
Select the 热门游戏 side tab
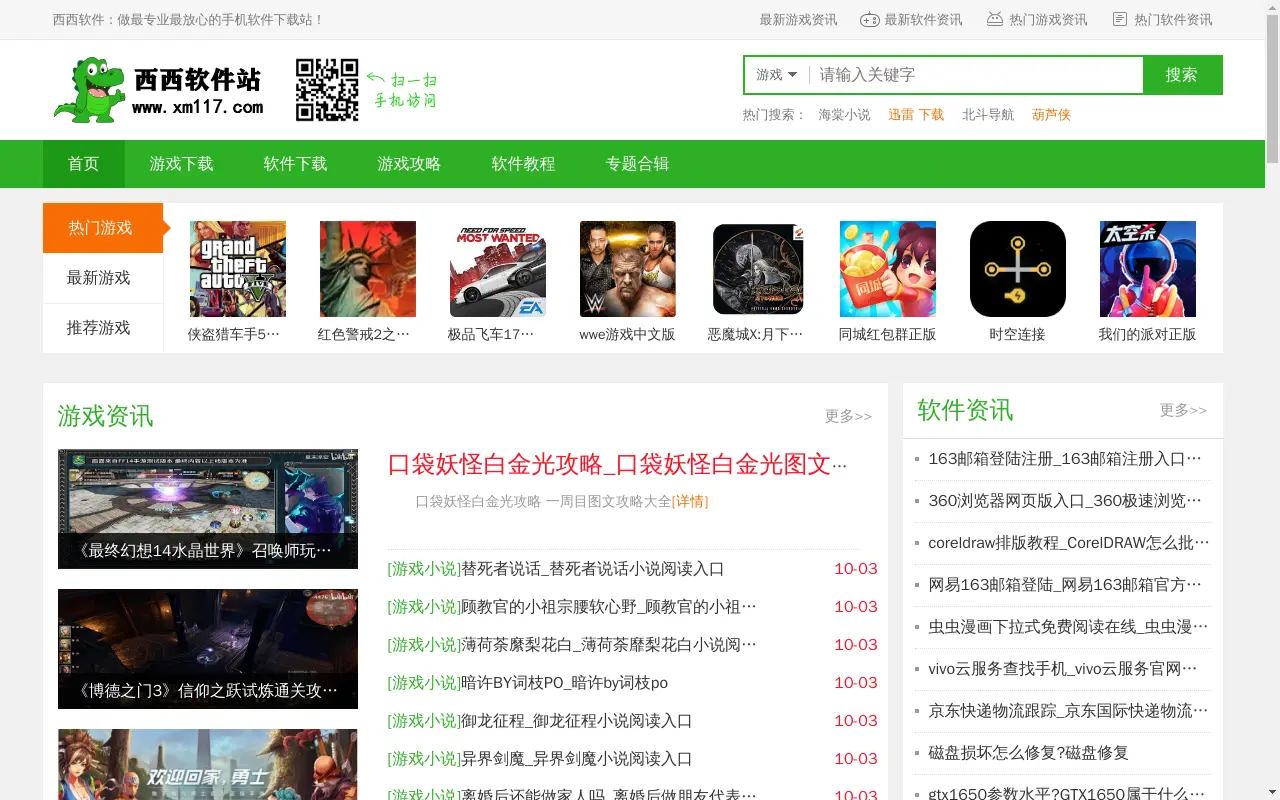(103, 228)
